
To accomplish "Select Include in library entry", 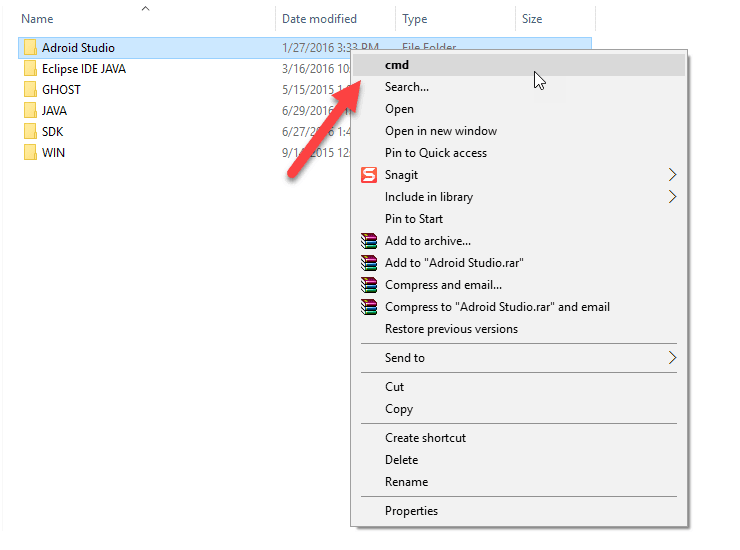I will pos(519,196).
